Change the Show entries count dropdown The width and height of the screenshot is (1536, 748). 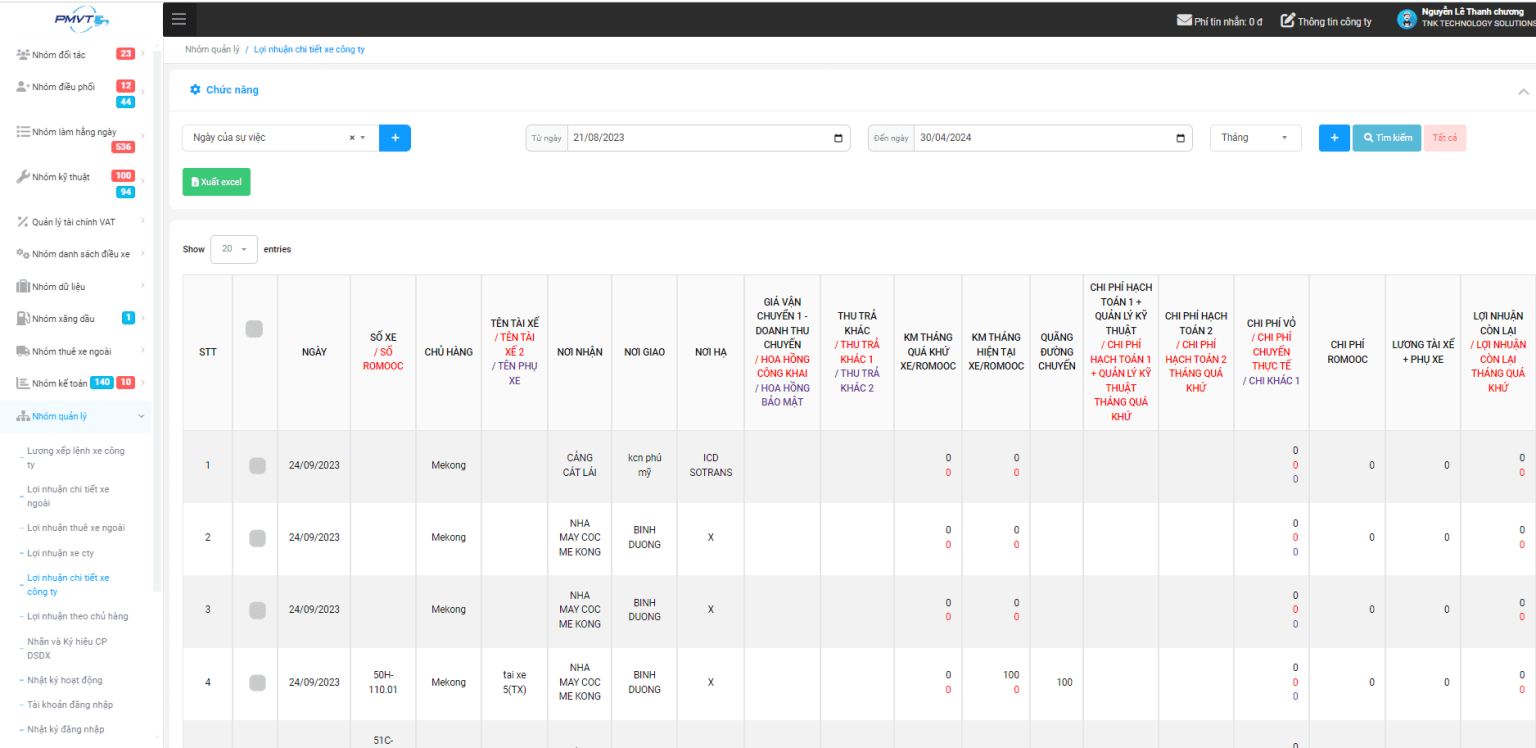click(x=233, y=249)
